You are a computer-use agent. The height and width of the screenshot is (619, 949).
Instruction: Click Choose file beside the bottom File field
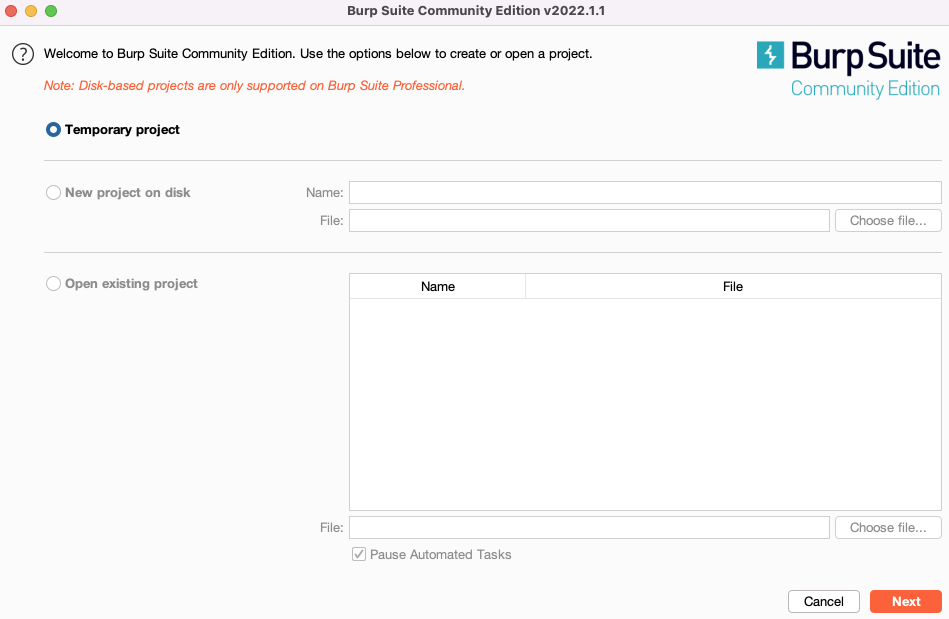(887, 527)
